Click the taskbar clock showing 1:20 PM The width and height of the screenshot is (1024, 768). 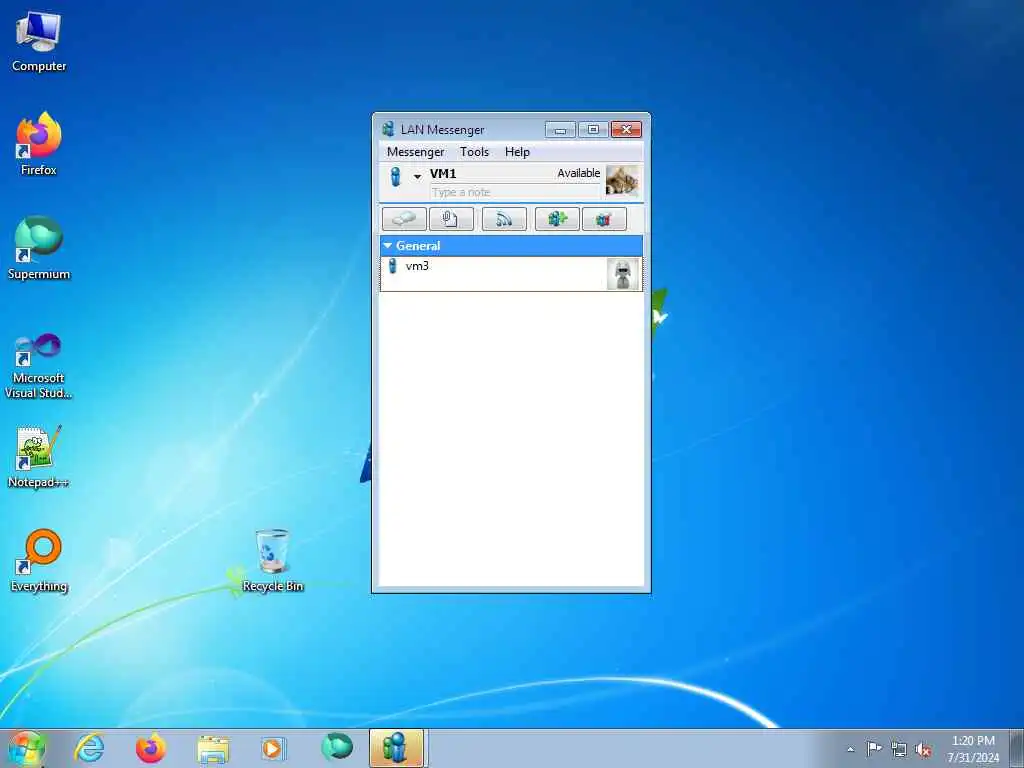(973, 749)
